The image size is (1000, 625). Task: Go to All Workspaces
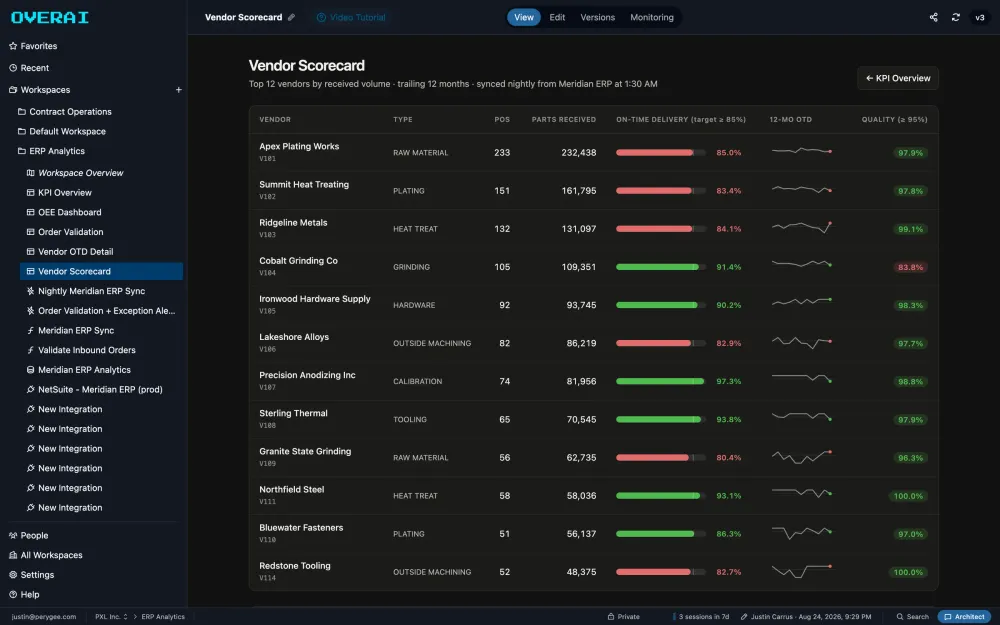pos(46,555)
